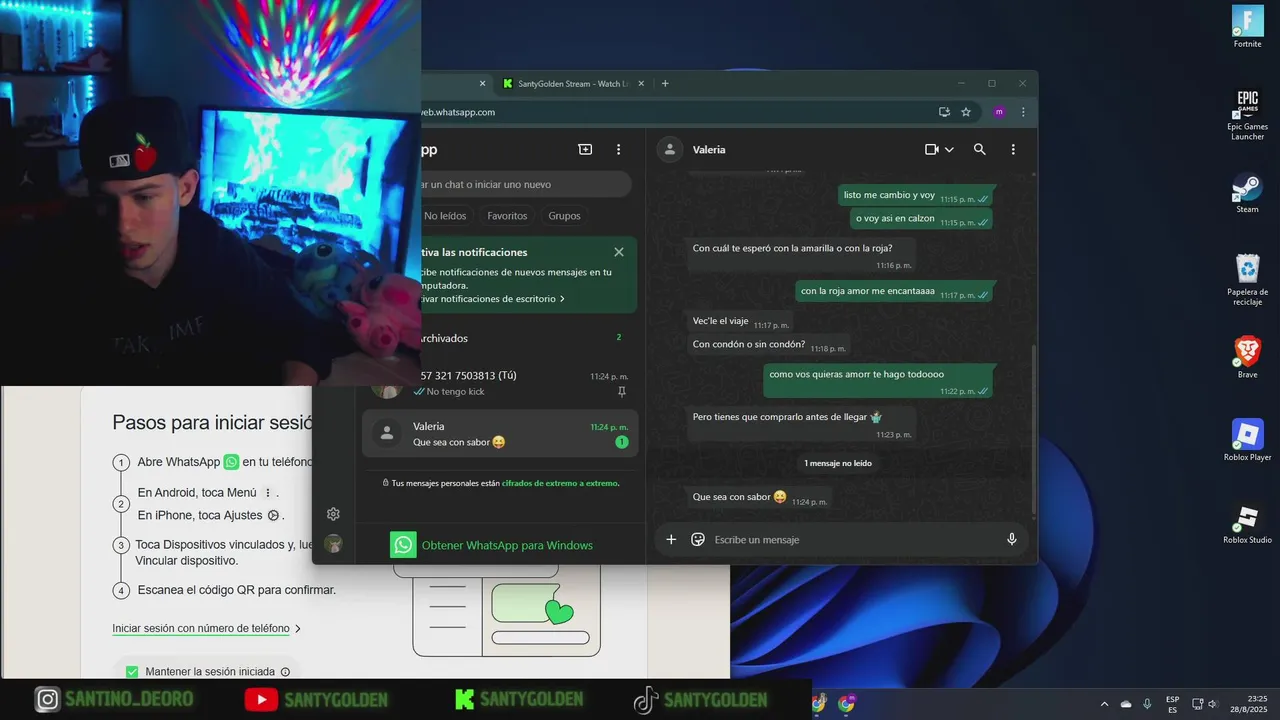The image size is (1280, 720).
Task: Search inside the Valeria conversation
Action: pos(980,149)
